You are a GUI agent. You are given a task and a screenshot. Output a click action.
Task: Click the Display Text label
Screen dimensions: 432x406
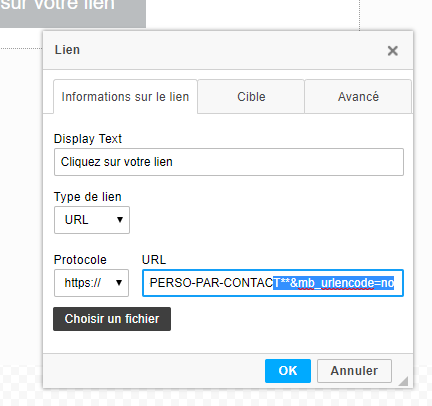(x=88, y=139)
